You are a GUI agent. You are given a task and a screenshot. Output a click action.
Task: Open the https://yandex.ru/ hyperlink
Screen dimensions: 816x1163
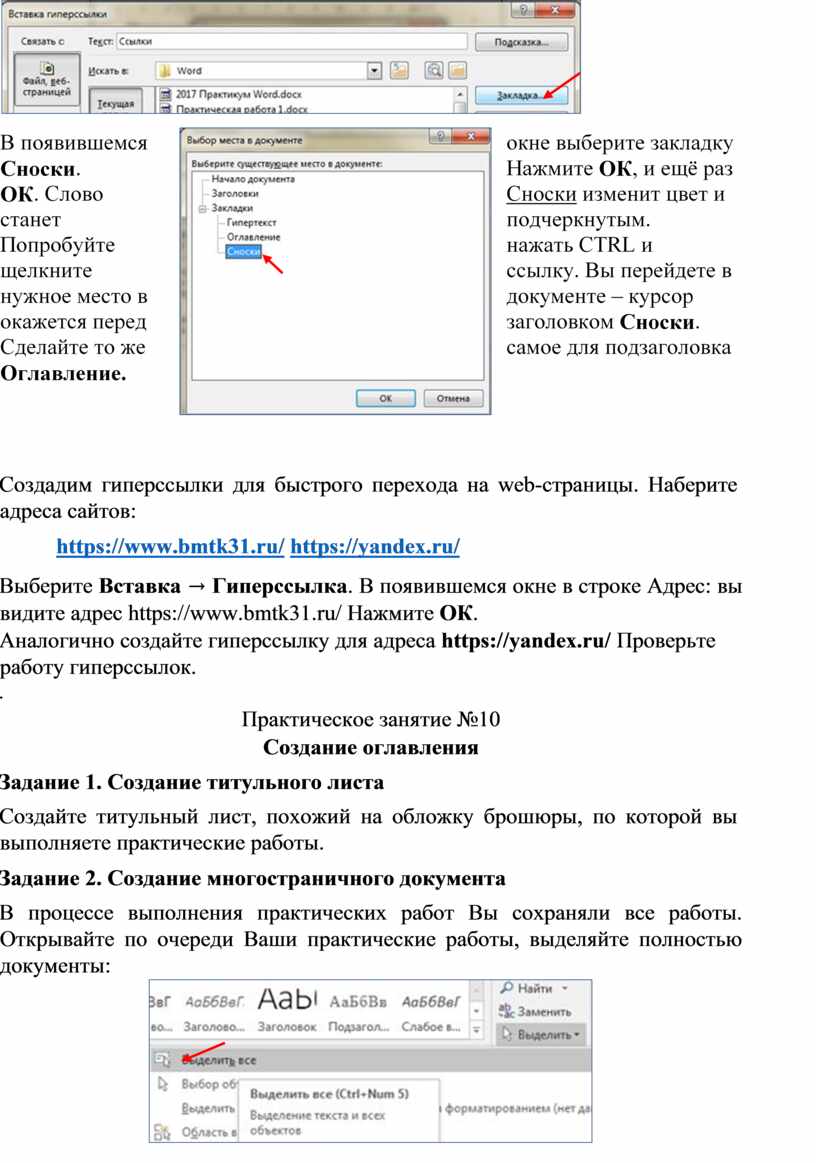coord(375,547)
